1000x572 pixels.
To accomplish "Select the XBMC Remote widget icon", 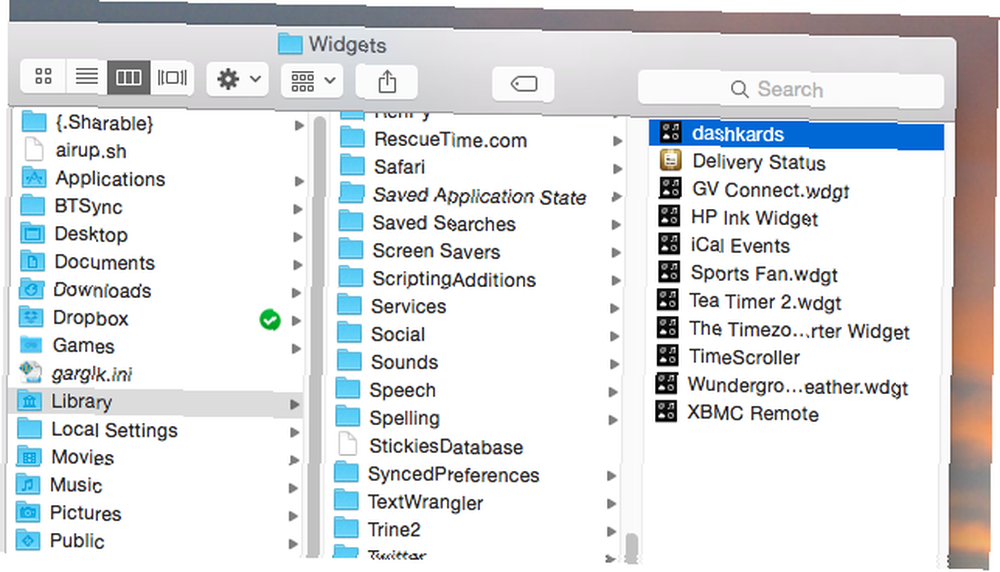I will [x=666, y=411].
